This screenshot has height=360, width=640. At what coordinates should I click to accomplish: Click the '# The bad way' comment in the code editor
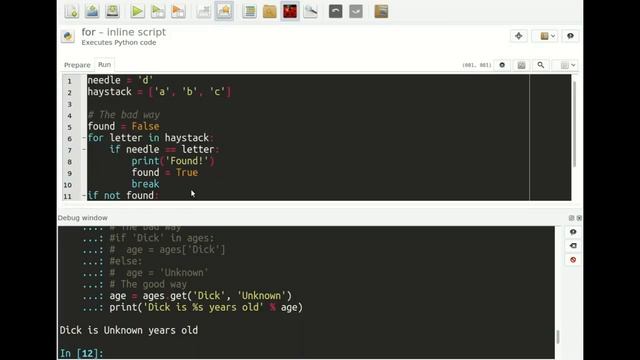tap(124, 115)
